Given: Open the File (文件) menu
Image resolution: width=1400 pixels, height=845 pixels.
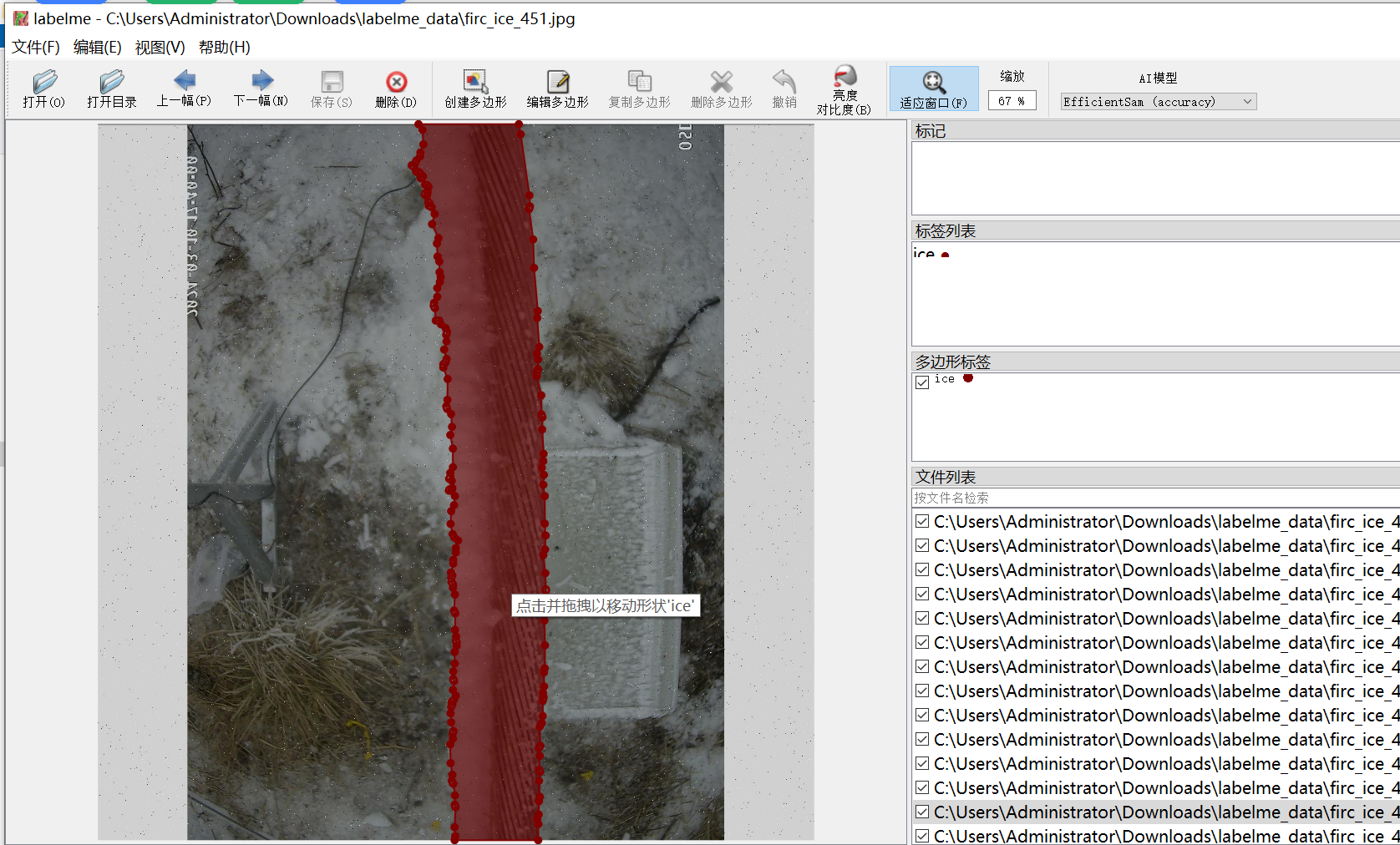Looking at the screenshot, I should tap(36, 48).
